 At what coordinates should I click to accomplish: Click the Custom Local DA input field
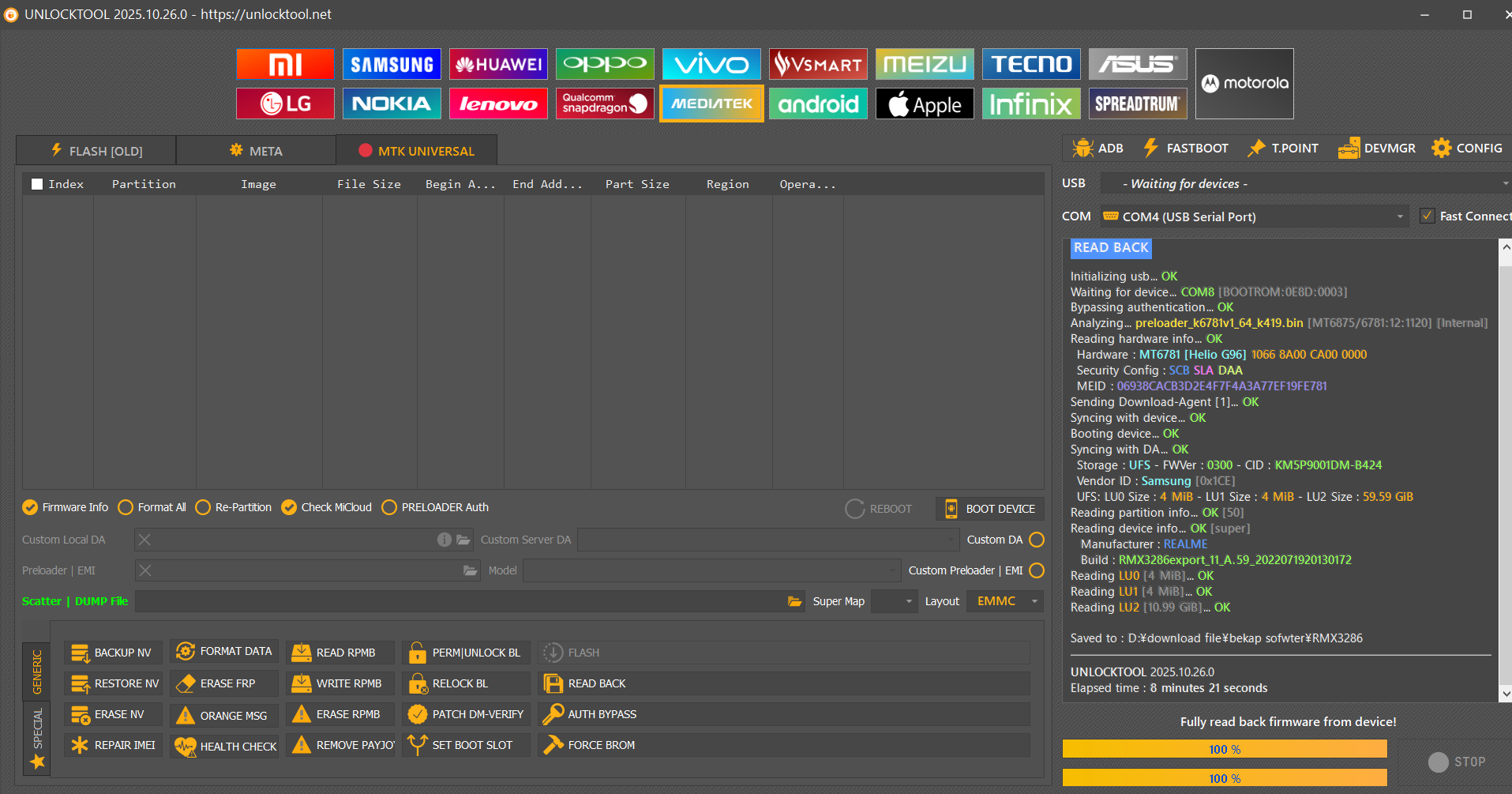(x=292, y=540)
